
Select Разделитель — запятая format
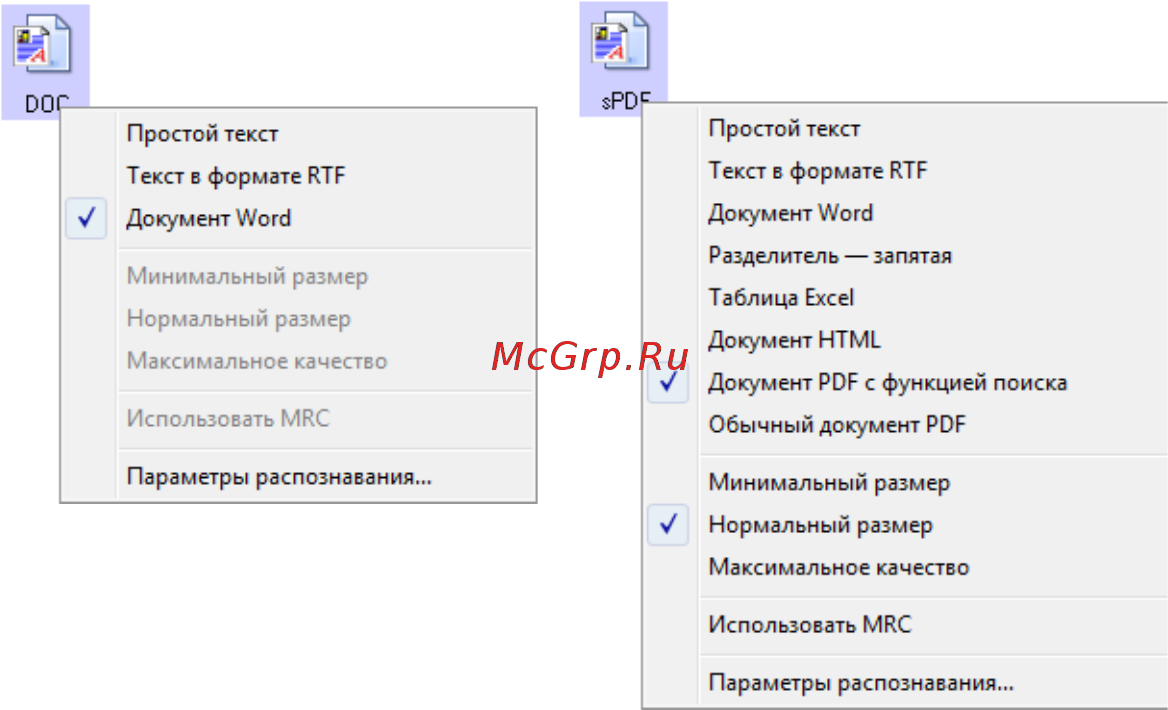(x=905, y=256)
